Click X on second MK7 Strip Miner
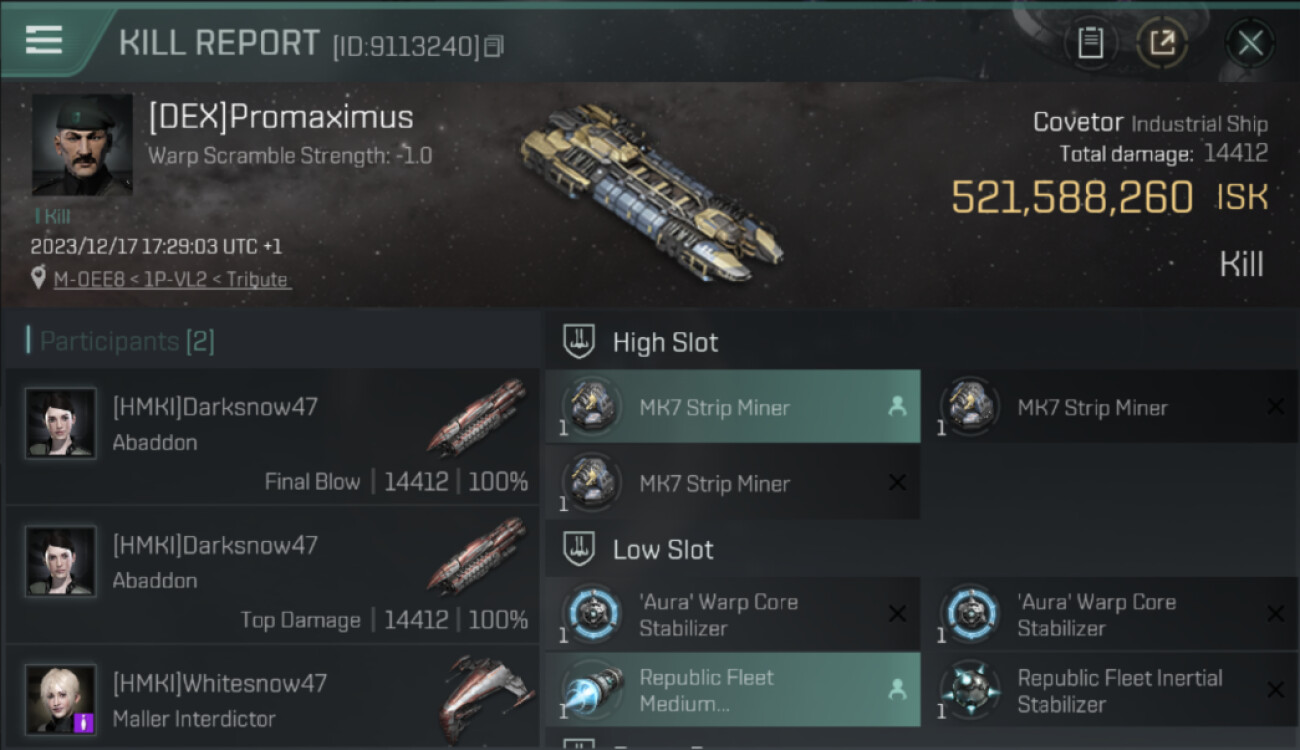 click(1275, 407)
